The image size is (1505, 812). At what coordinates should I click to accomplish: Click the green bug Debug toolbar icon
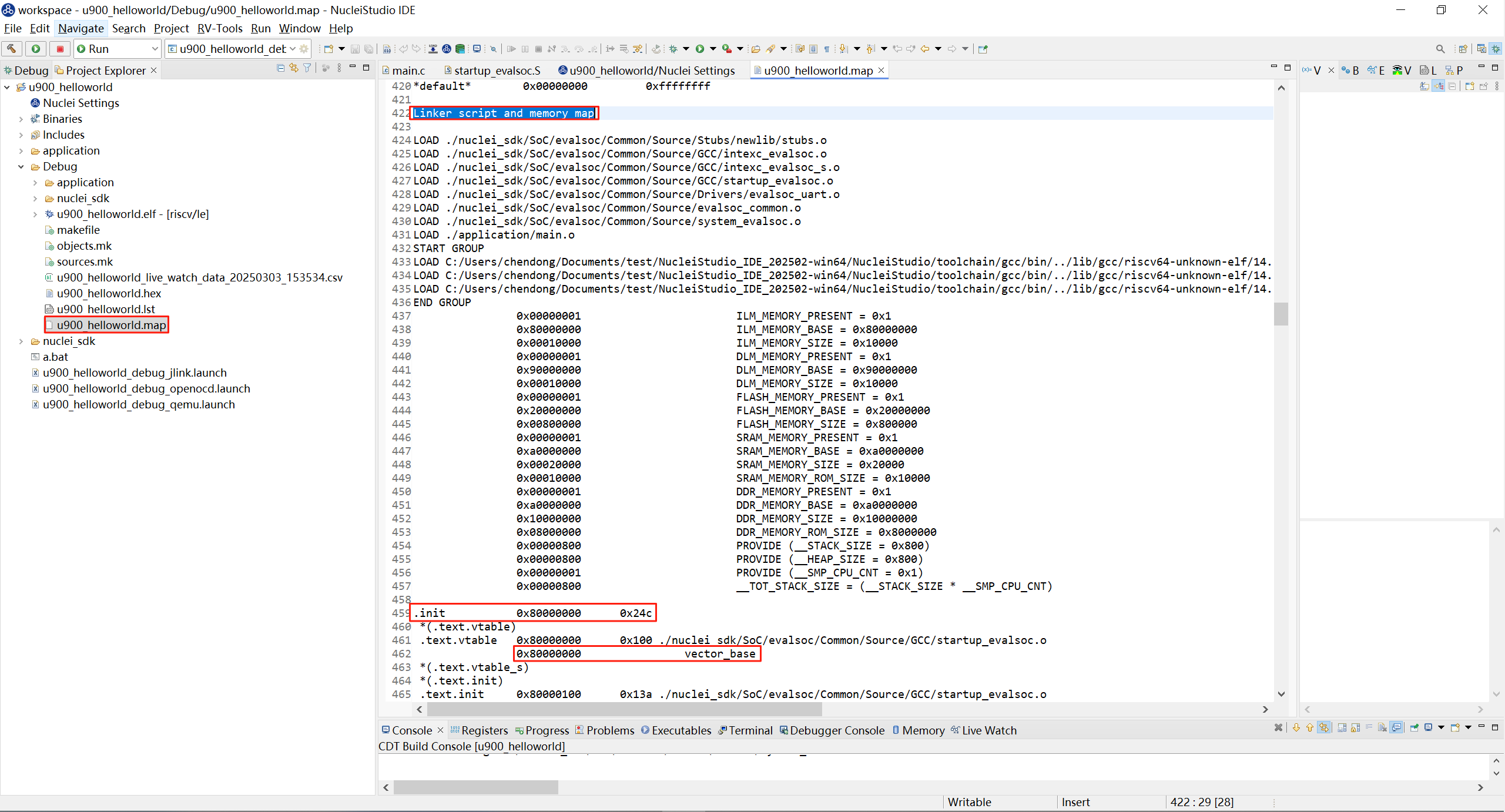pyautogui.click(x=673, y=49)
